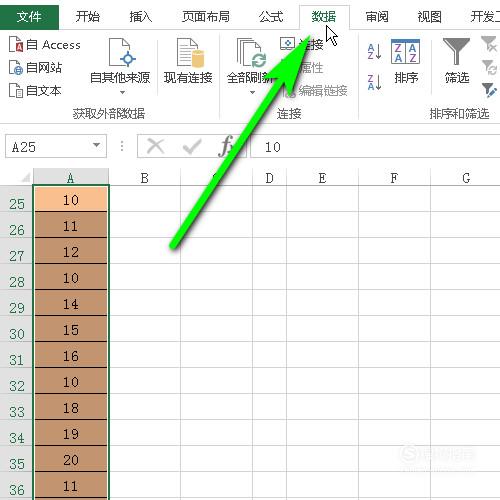The image size is (500, 500).
Task: Click cell A31 containing 16
Action: (x=71, y=355)
